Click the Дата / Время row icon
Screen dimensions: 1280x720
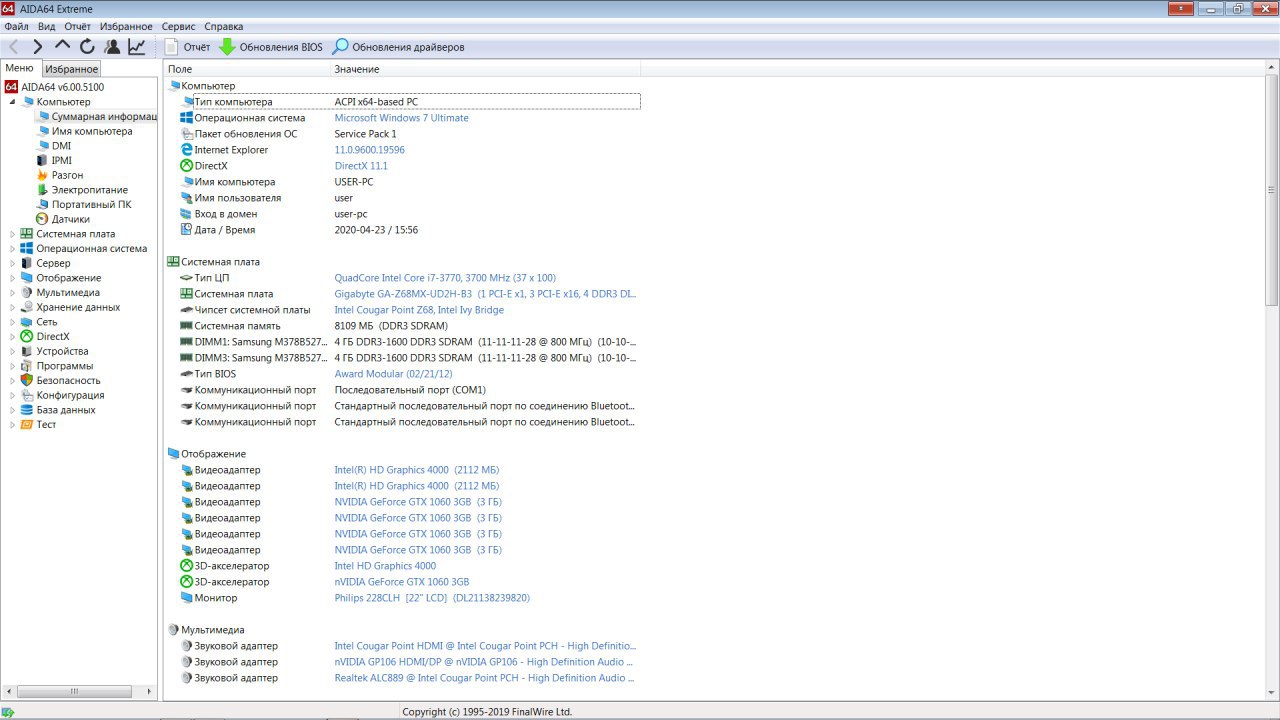click(x=186, y=230)
